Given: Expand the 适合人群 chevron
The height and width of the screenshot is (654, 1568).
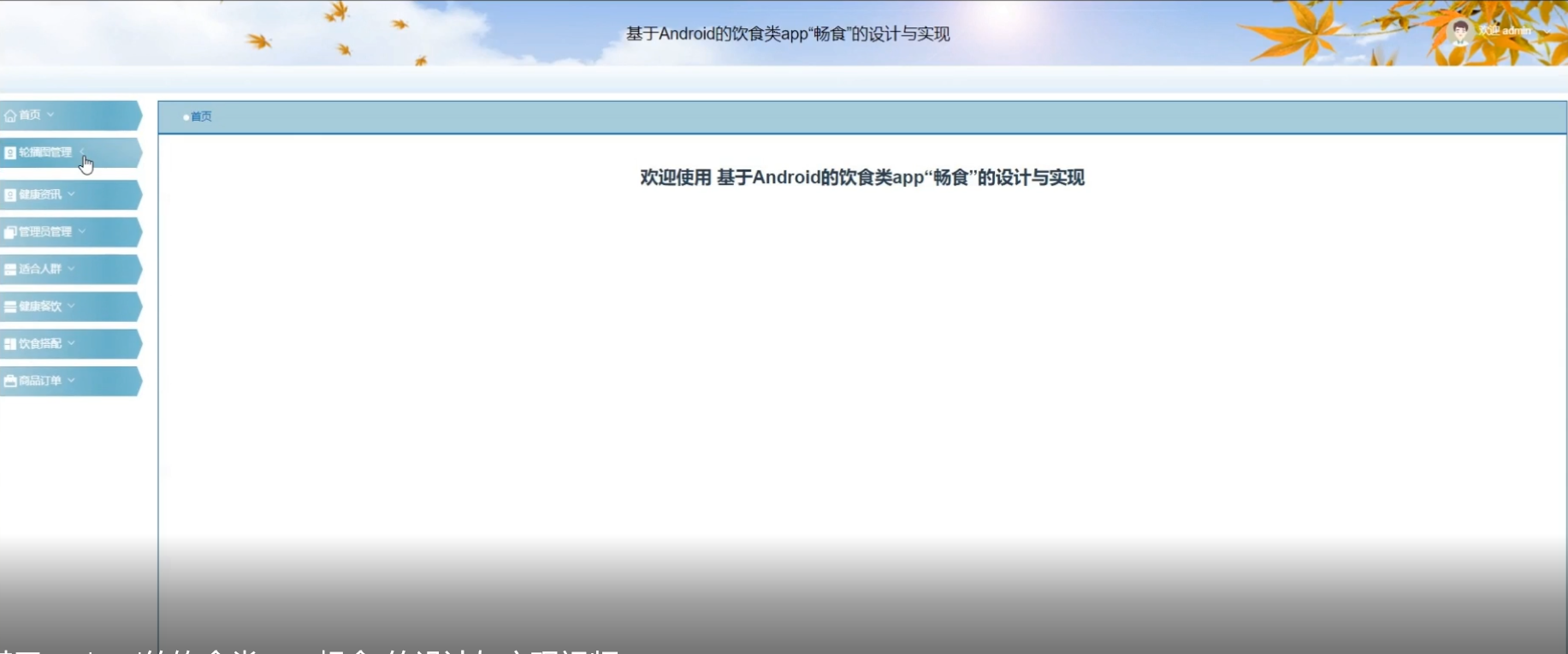Looking at the screenshot, I should [71, 269].
